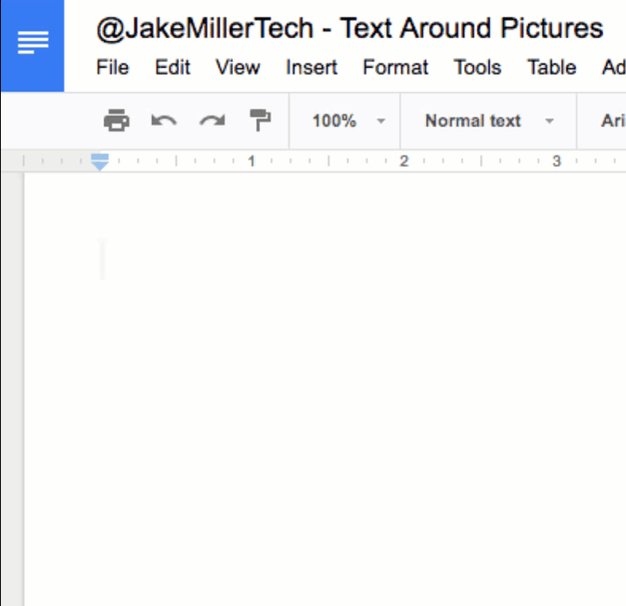The height and width of the screenshot is (606, 626).
Task: Select the Paint format roller icon
Action: point(260,120)
